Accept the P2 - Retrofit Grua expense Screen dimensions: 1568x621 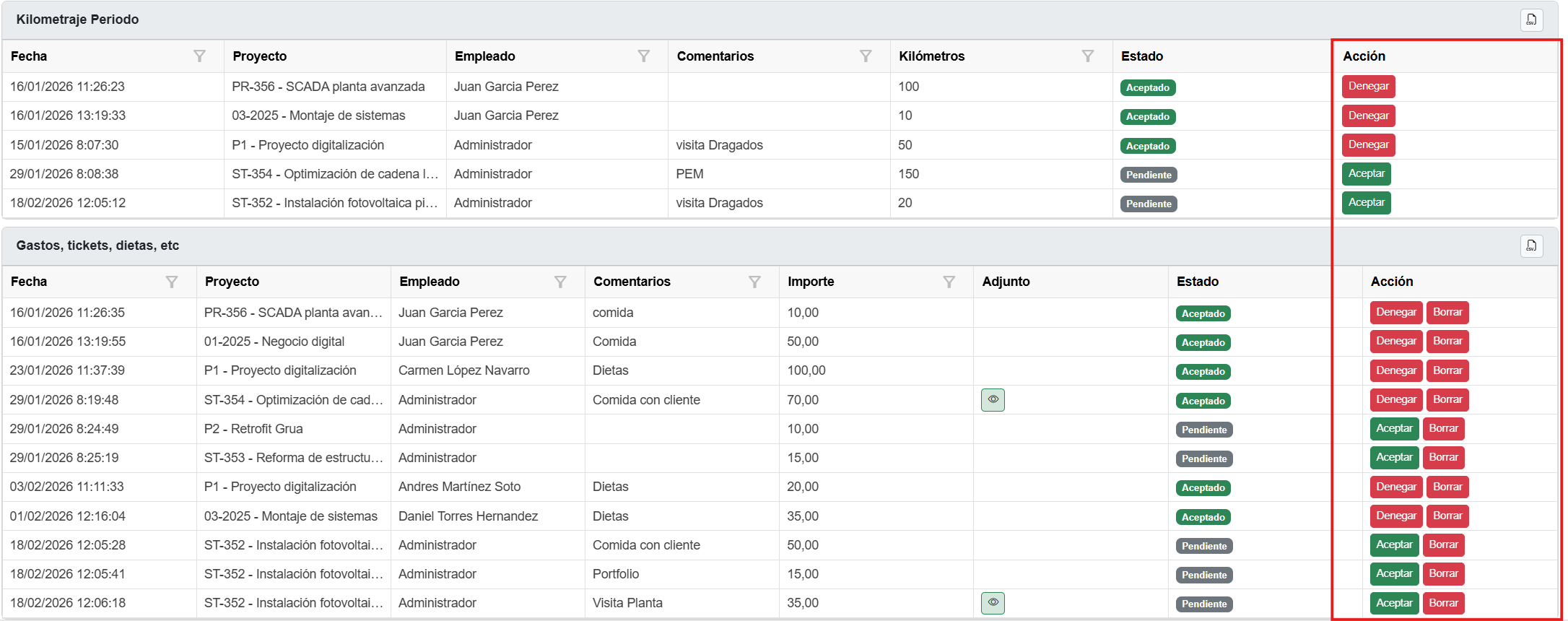coord(1394,429)
